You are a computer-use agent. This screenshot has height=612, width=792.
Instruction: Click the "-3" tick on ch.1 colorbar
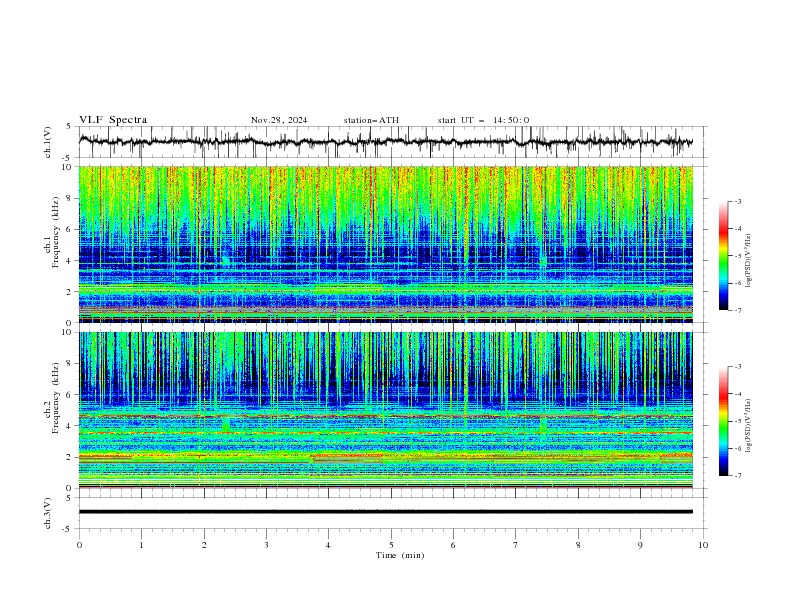pyautogui.click(x=737, y=201)
